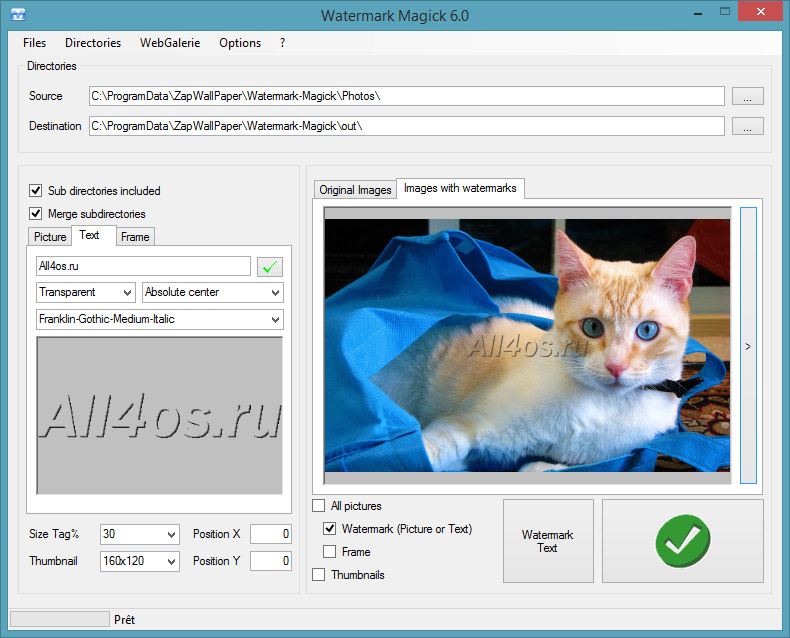Screen dimensions: 790x638
Task: Toggle Sub directories included checkbox
Action: (x=35, y=190)
